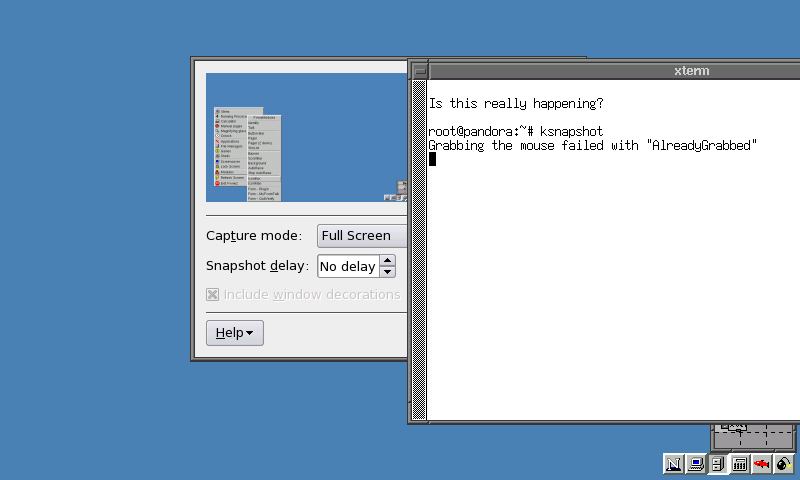
Task: Toggle Include window decorations checkbox
Action: click(212, 294)
